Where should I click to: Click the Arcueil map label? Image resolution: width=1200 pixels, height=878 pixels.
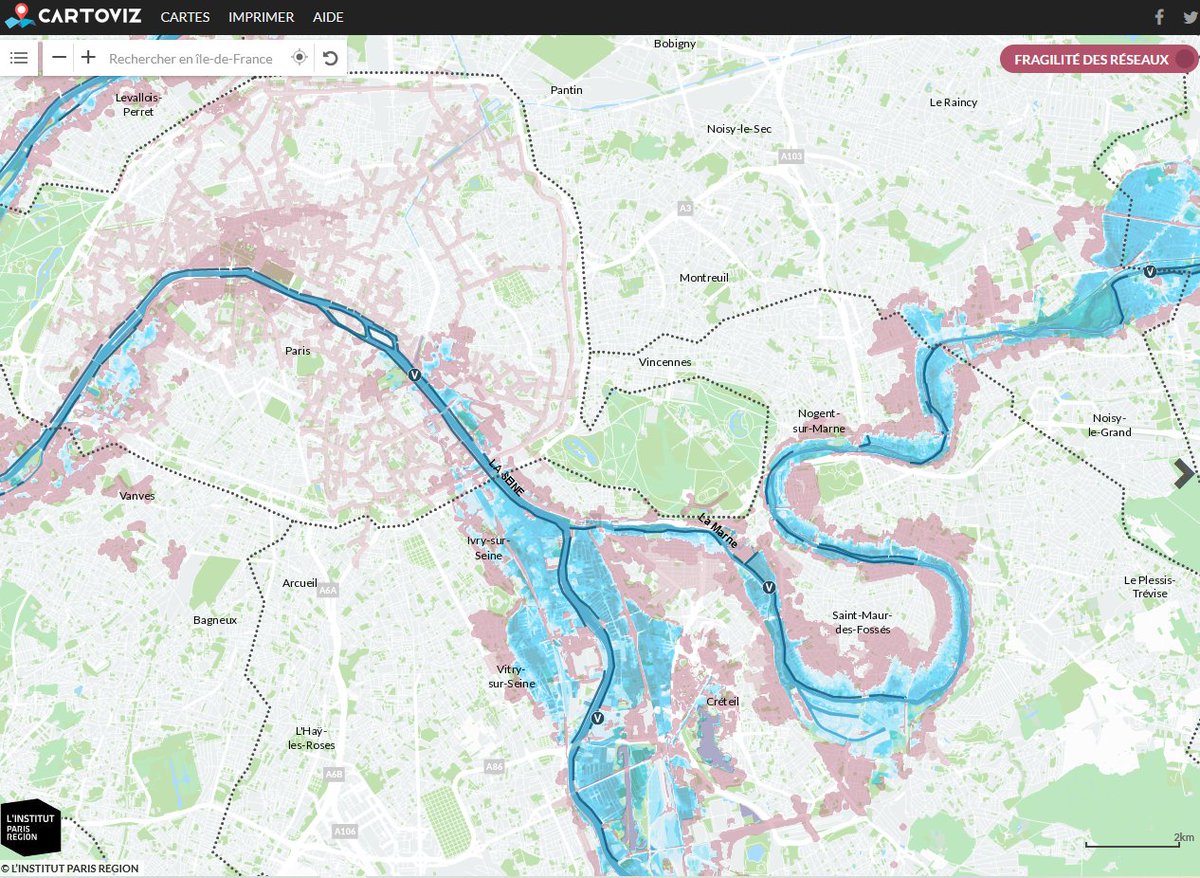(300, 583)
